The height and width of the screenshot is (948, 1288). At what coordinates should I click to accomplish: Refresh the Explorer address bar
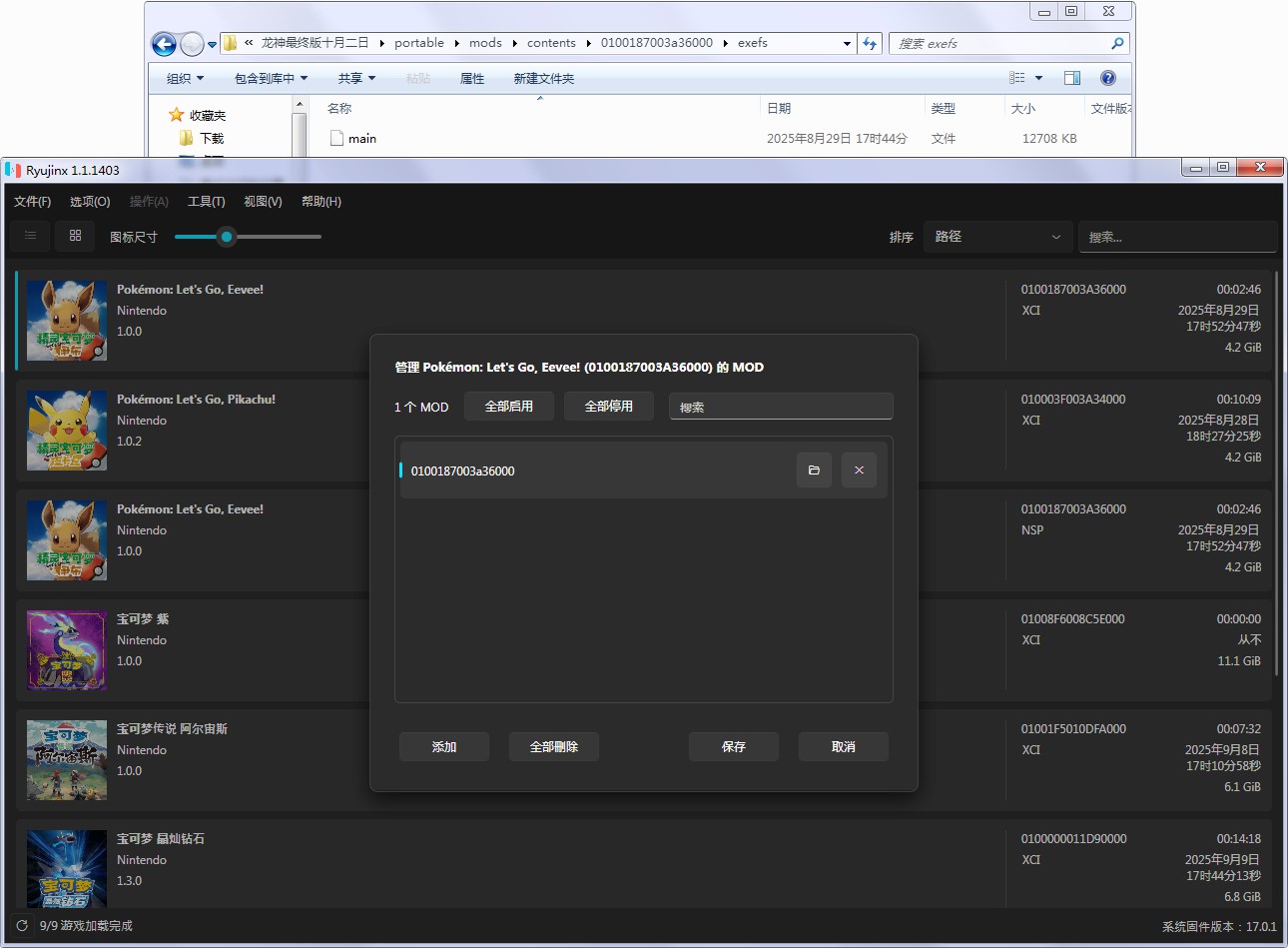tap(870, 43)
